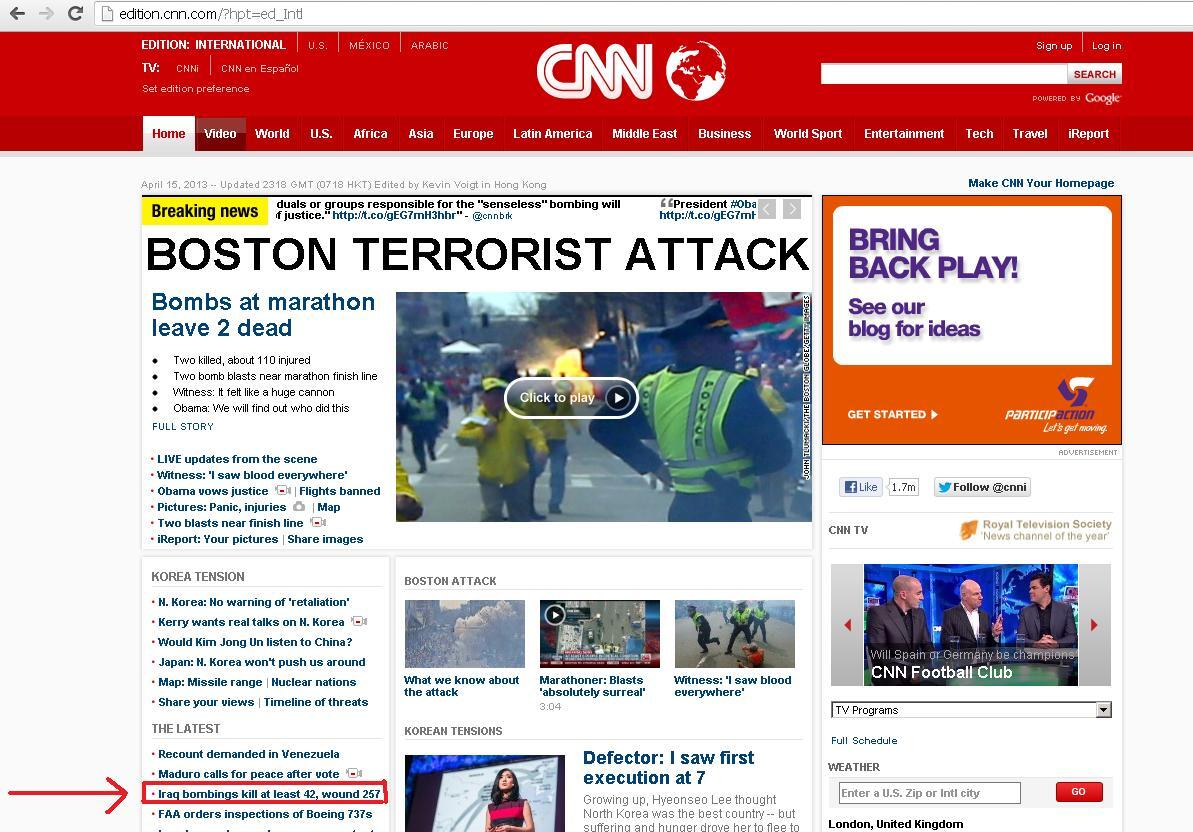Viewport: 1193px width, 832px height.
Task: Click the browser back arrow
Action: [17, 13]
